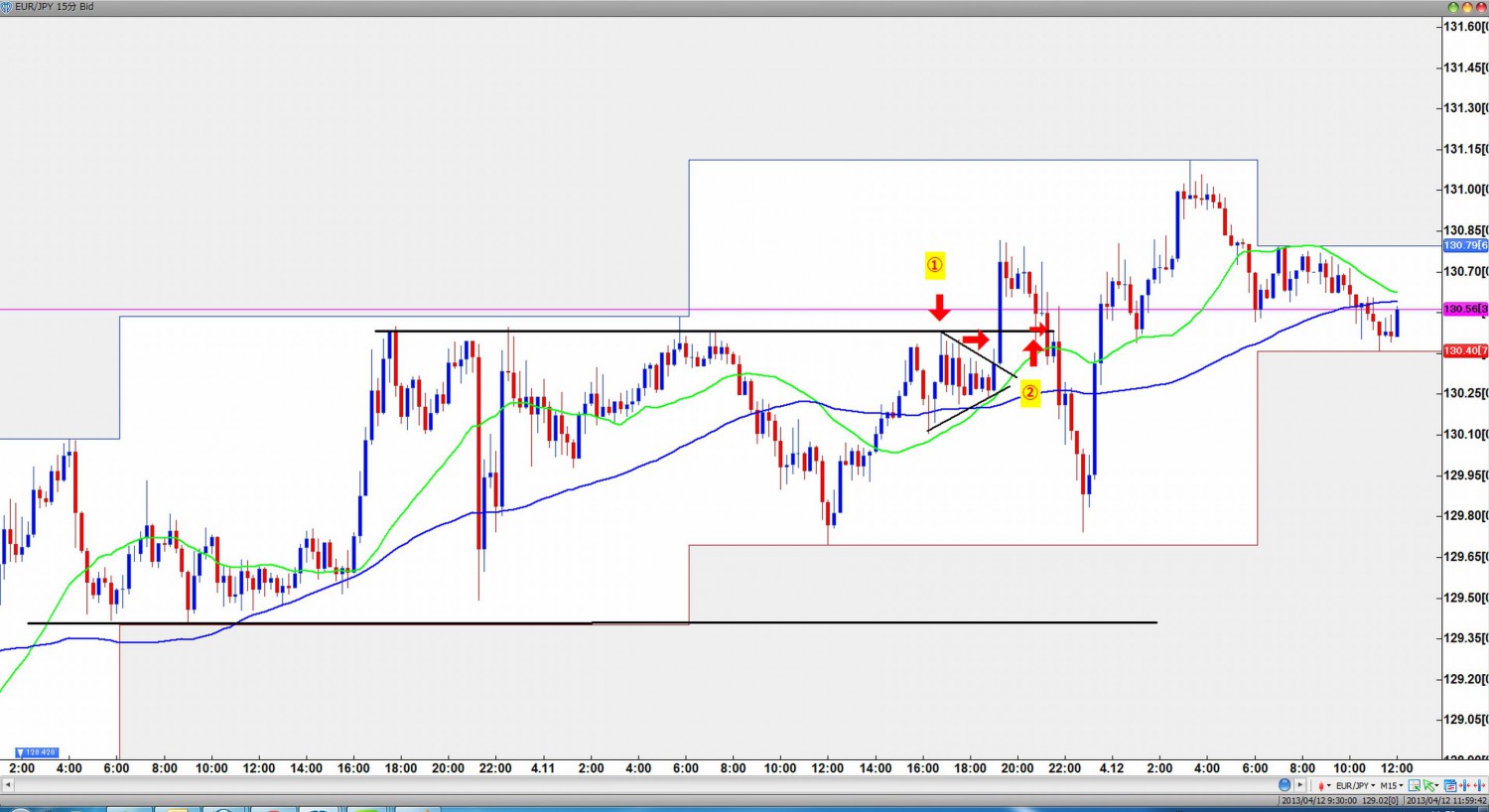Select the red candlestick chart type icon
This screenshot has height=812, width=1489.
(1320, 785)
